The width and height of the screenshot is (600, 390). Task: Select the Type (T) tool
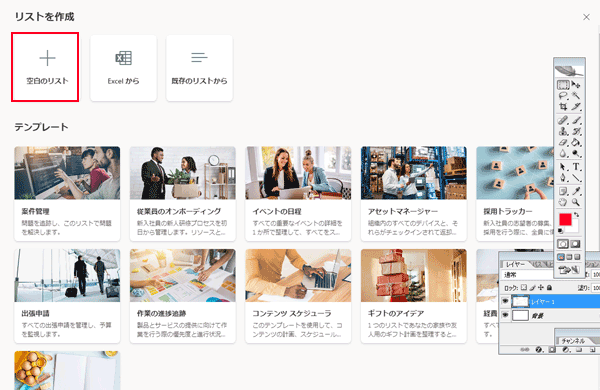tap(576, 167)
